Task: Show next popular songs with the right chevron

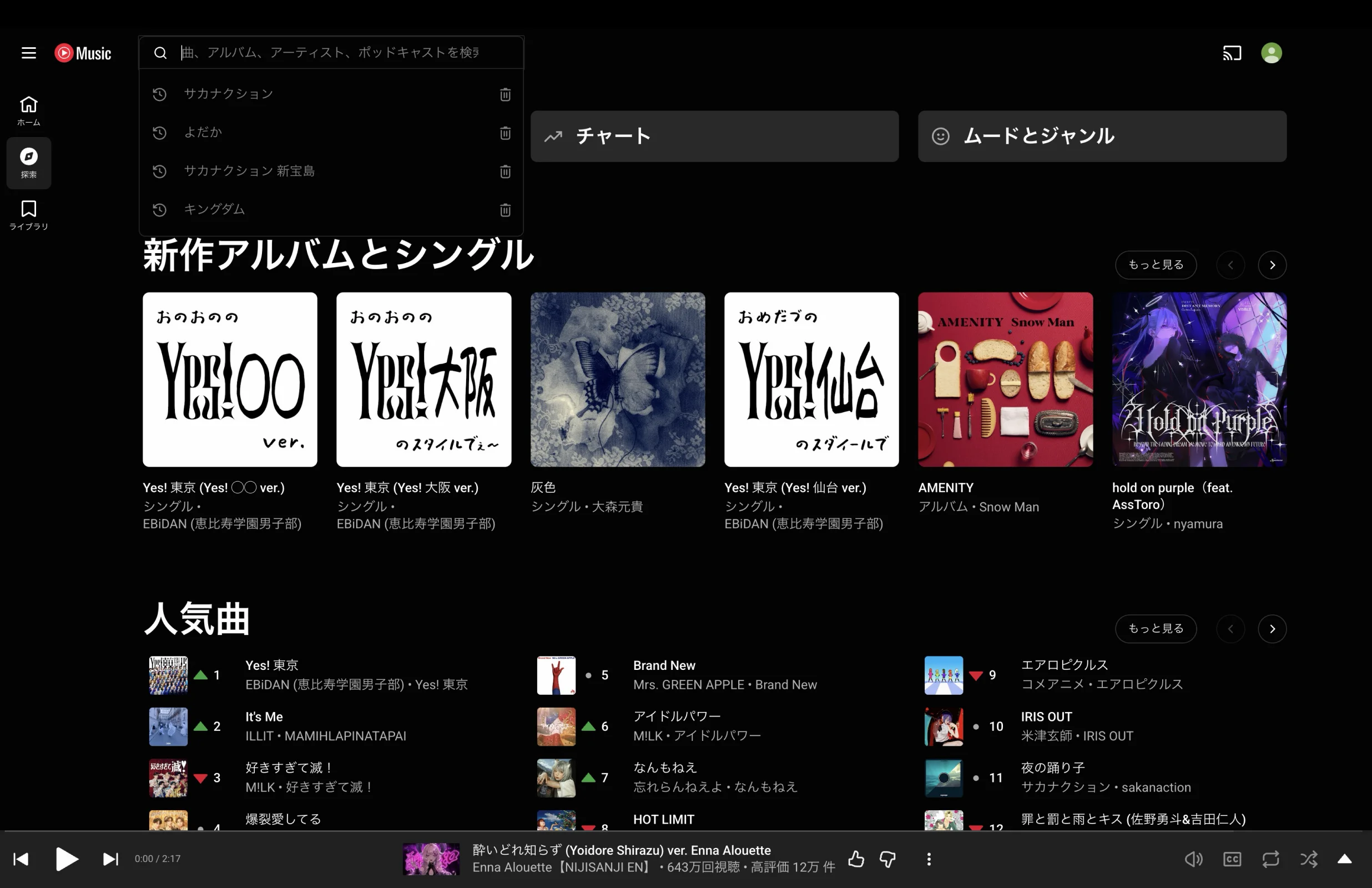Action: click(x=1272, y=629)
